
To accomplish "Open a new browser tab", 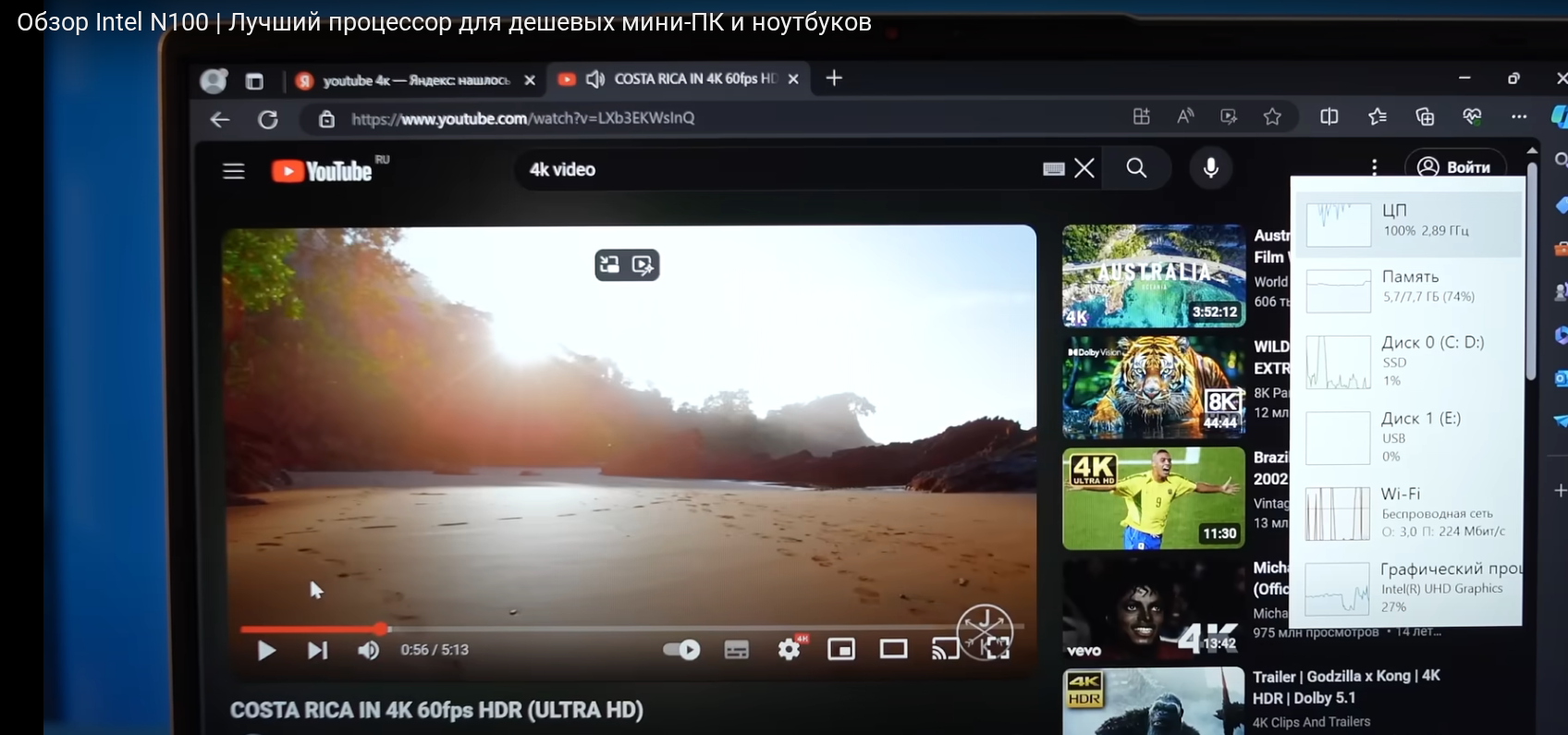I will [834, 78].
